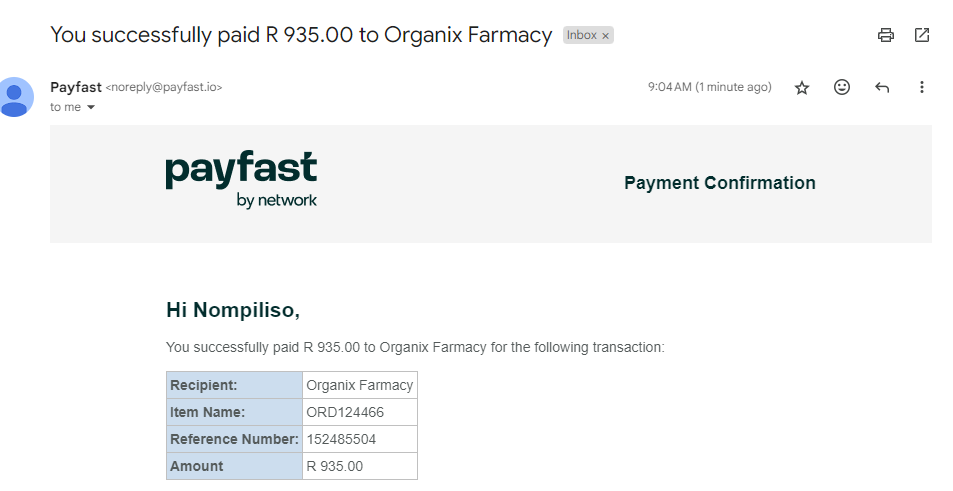Click the Payfast sender name

pos(76,87)
